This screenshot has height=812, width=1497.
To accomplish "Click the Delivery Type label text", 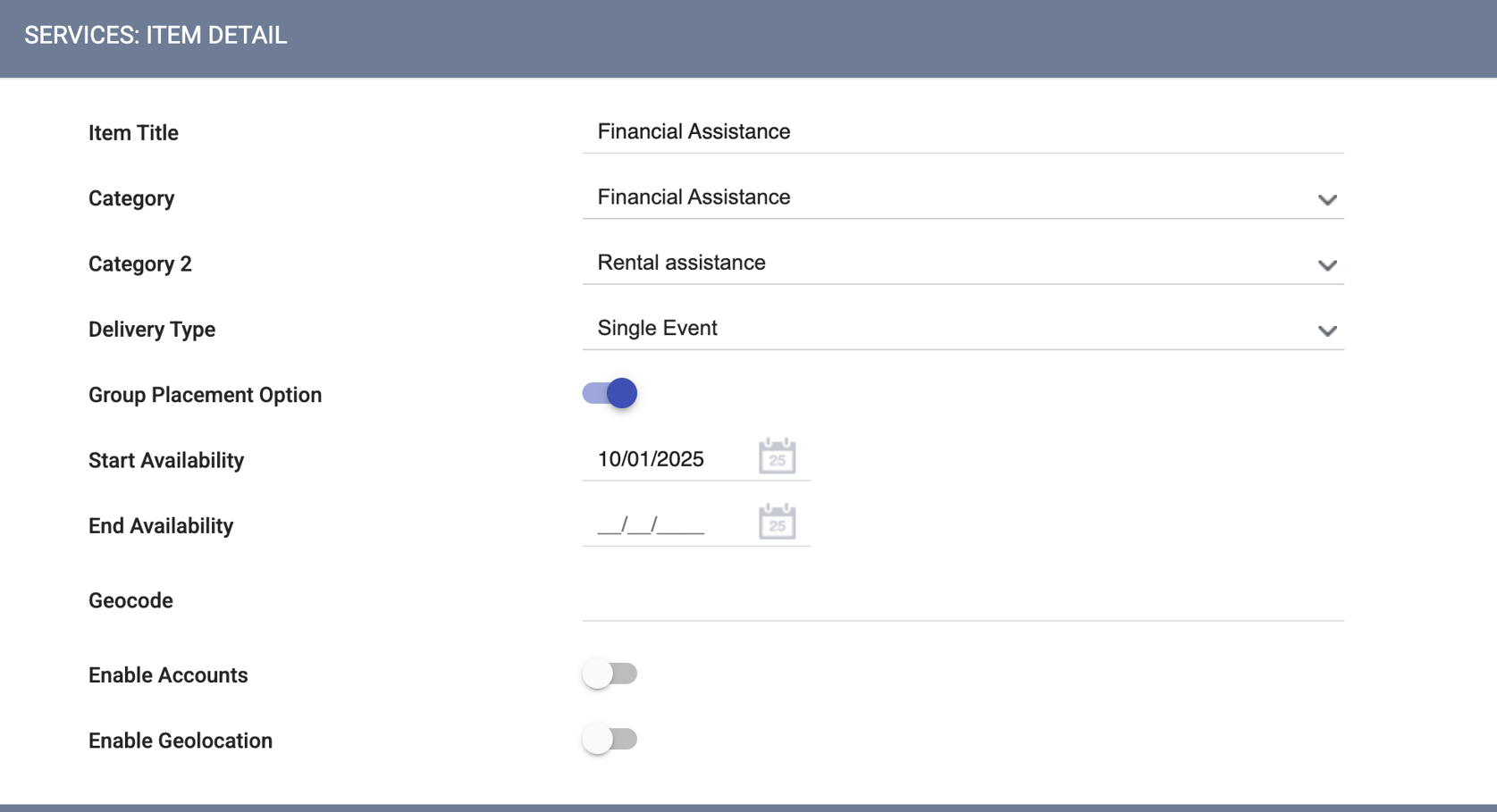I will pyautogui.click(x=152, y=330).
